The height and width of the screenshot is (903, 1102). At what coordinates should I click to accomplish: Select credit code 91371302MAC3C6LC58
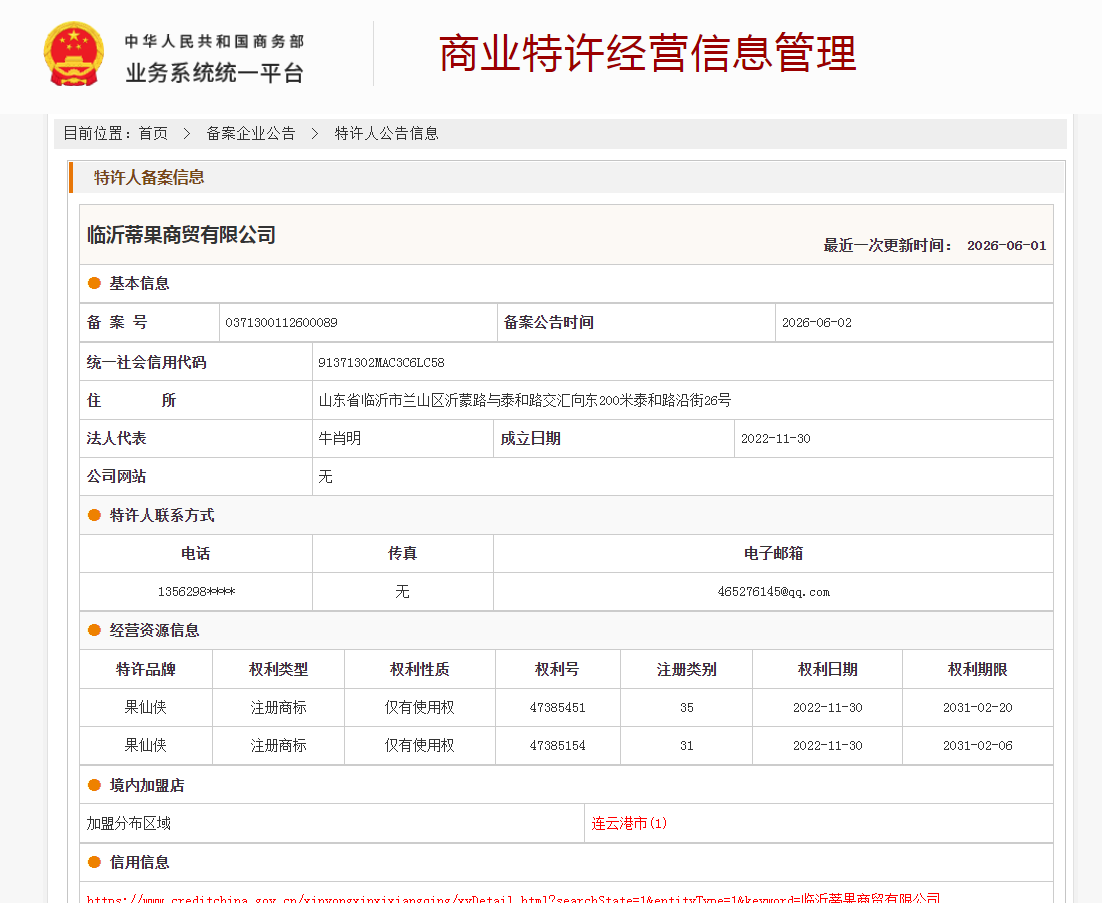(381, 363)
